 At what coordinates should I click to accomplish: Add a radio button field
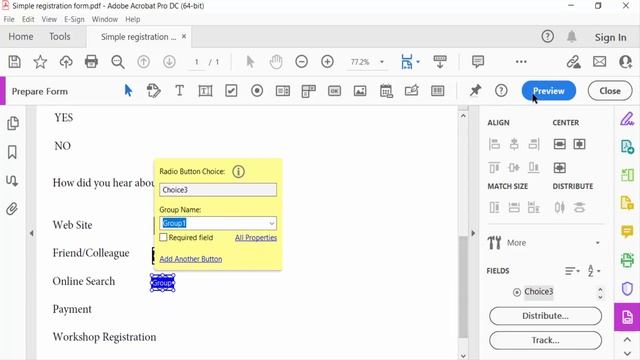257,91
